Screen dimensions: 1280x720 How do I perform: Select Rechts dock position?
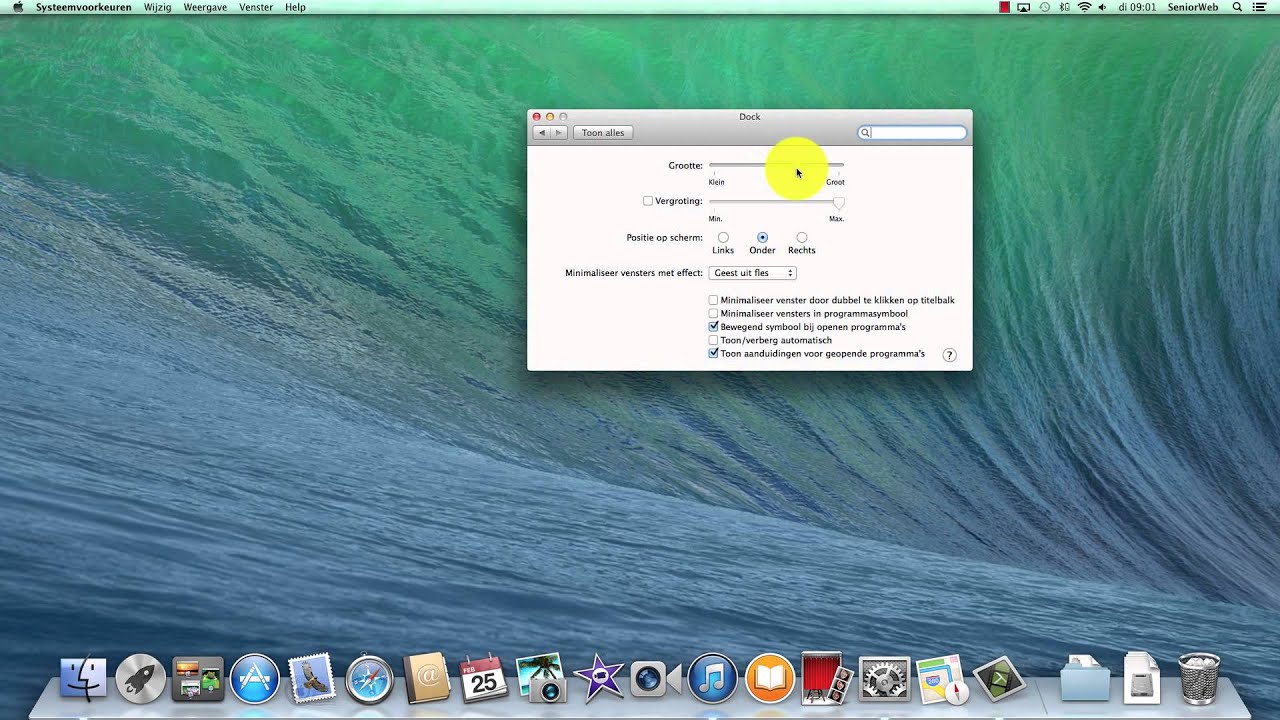coord(801,238)
